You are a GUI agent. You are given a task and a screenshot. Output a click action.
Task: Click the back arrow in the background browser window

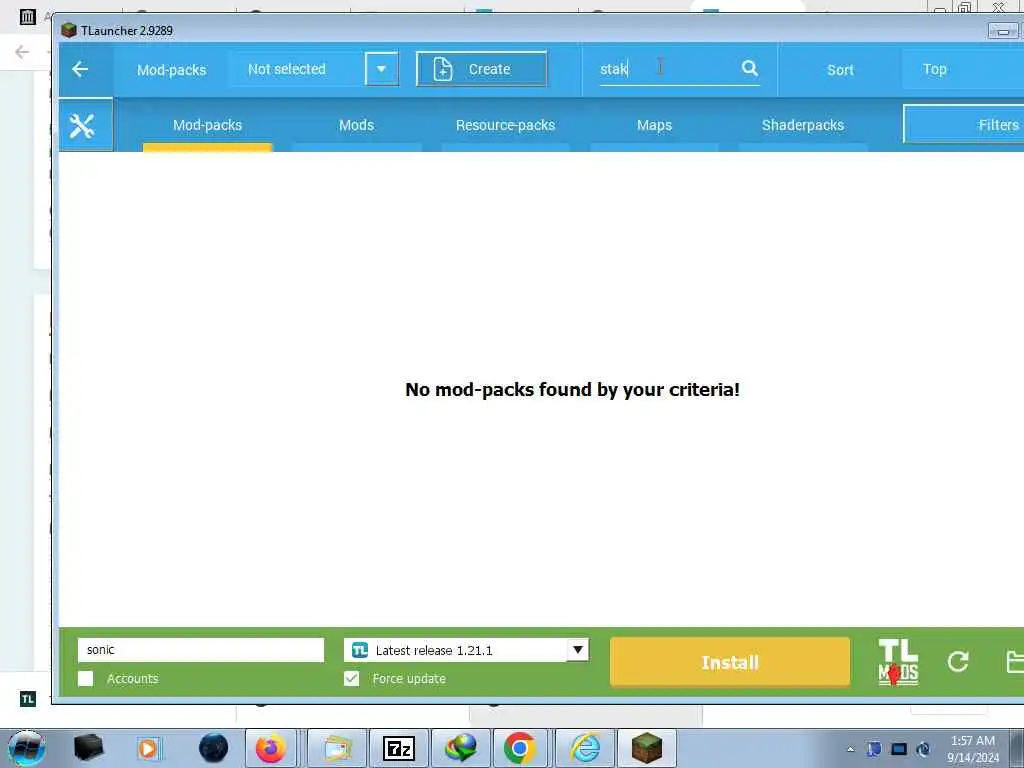(x=22, y=52)
